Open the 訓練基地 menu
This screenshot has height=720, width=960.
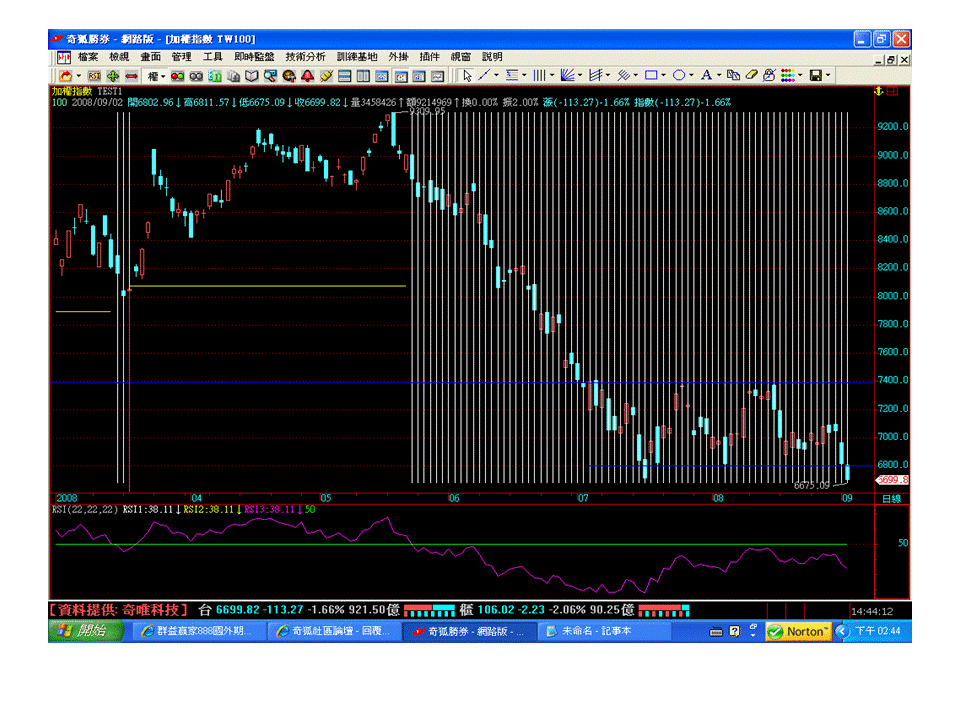(x=357, y=57)
